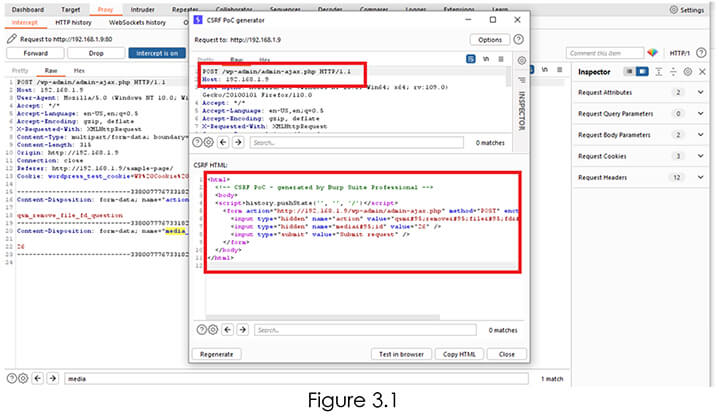
Task: Pick highlight color for intercepted item
Action: tap(653, 53)
